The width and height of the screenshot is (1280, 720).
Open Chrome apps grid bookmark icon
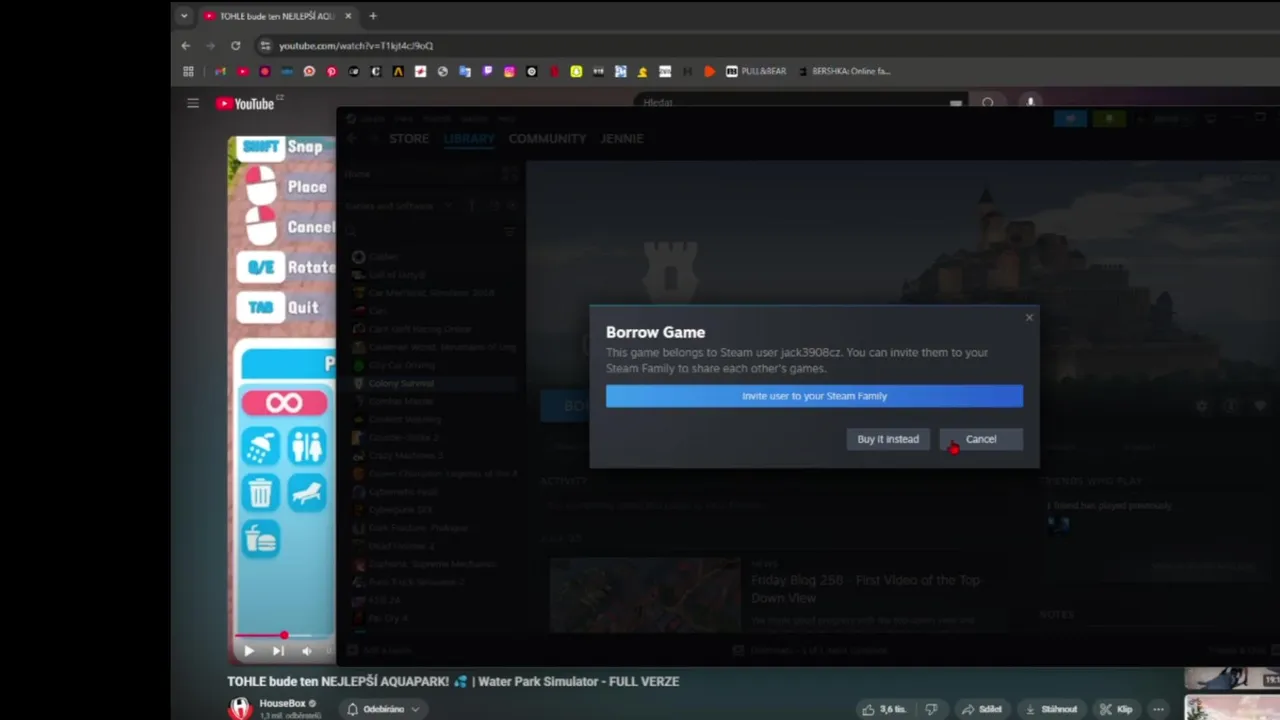(x=188, y=71)
